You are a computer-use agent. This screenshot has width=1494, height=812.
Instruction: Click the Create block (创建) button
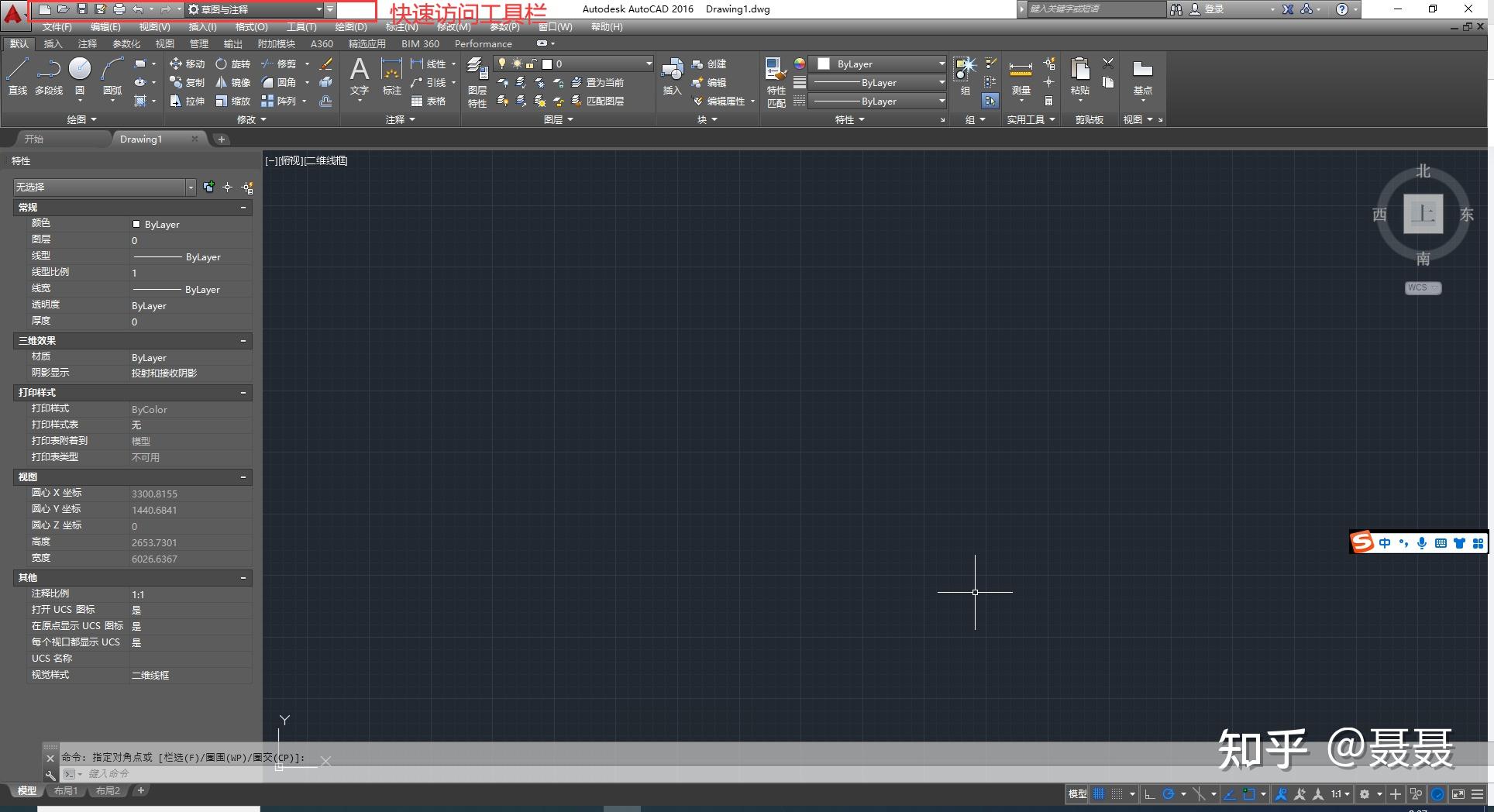point(709,64)
